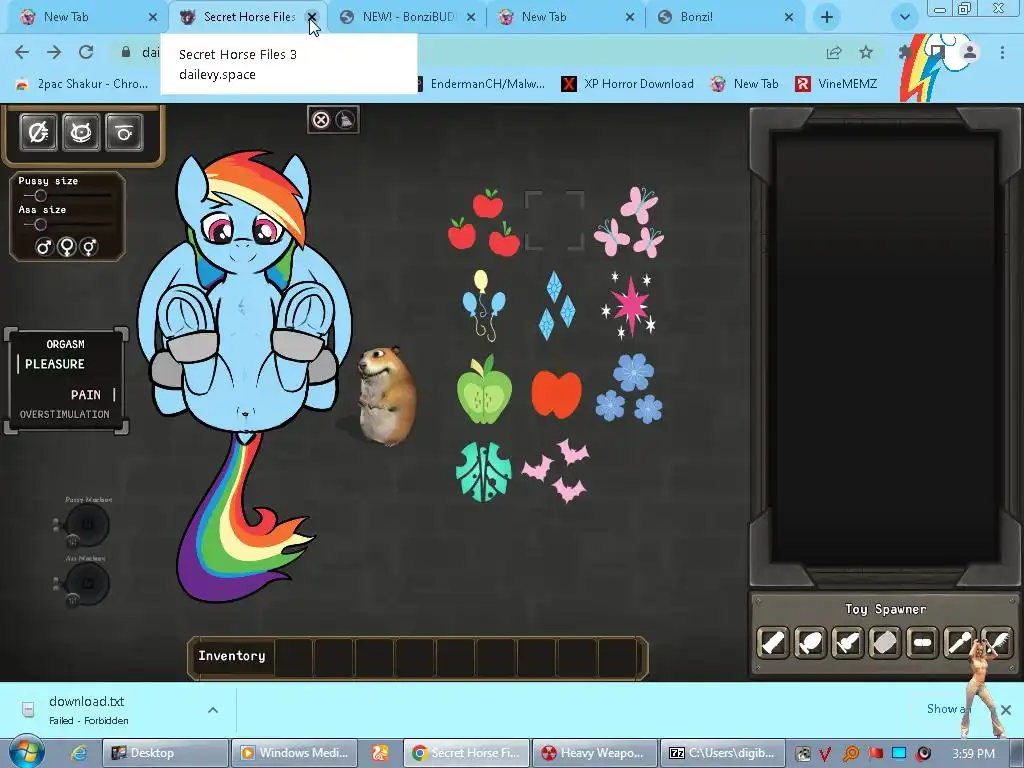Click the circled X icon above the pony
The image size is (1024, 768).
tap(321, 120)
